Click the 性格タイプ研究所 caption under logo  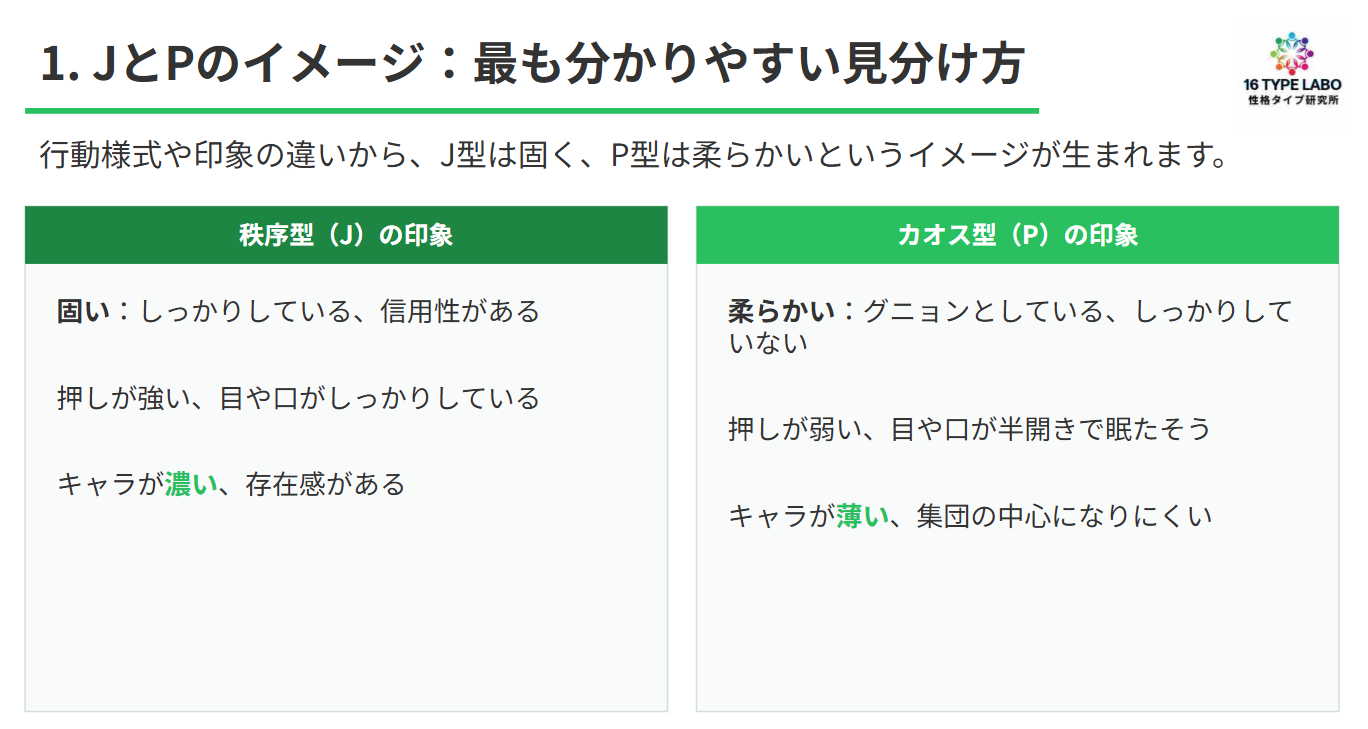[1292, 101]
